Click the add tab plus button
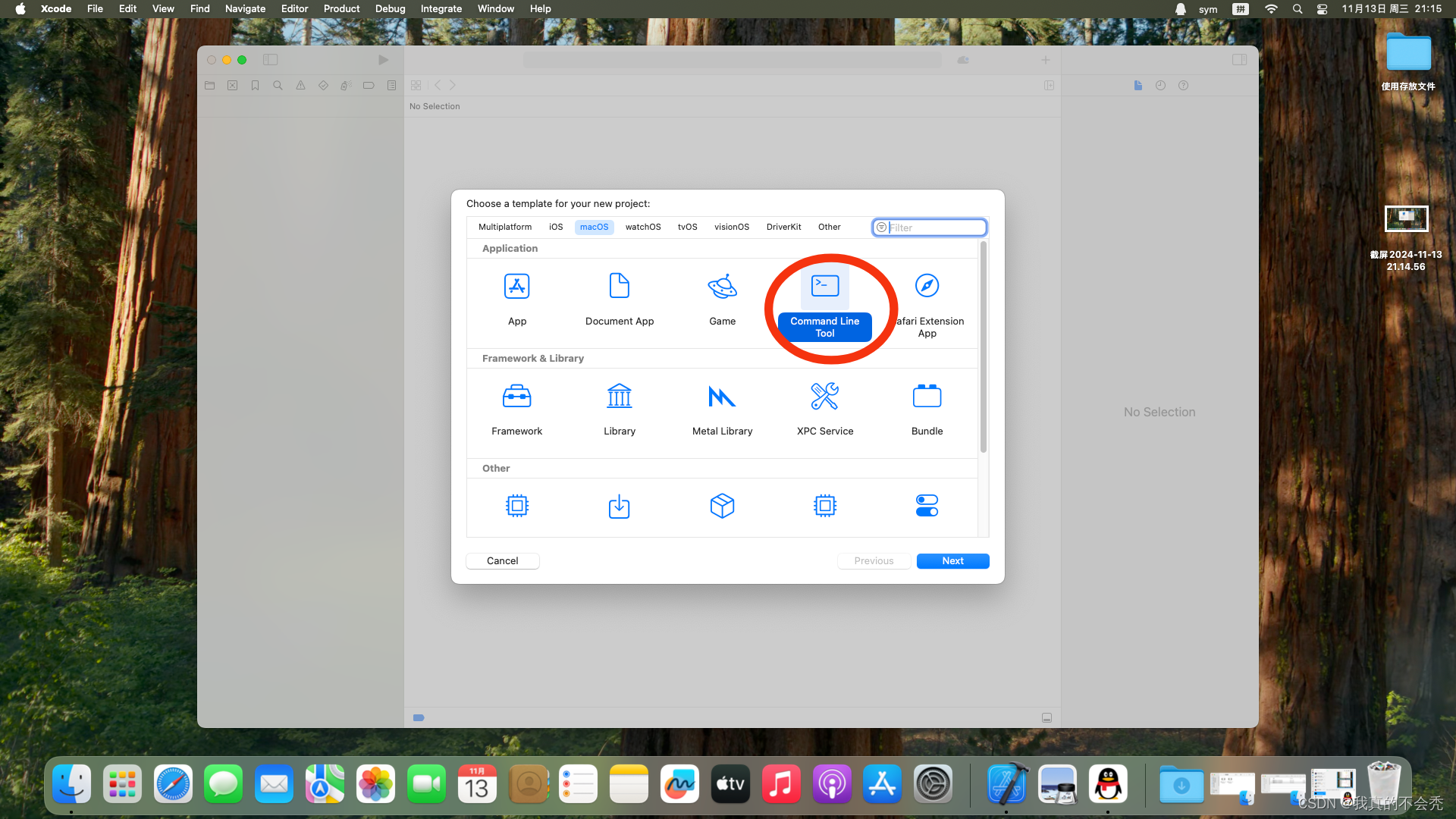The height and width of the screenshot is (819, 1456). pyautogui.click(x=1046, y=60)
